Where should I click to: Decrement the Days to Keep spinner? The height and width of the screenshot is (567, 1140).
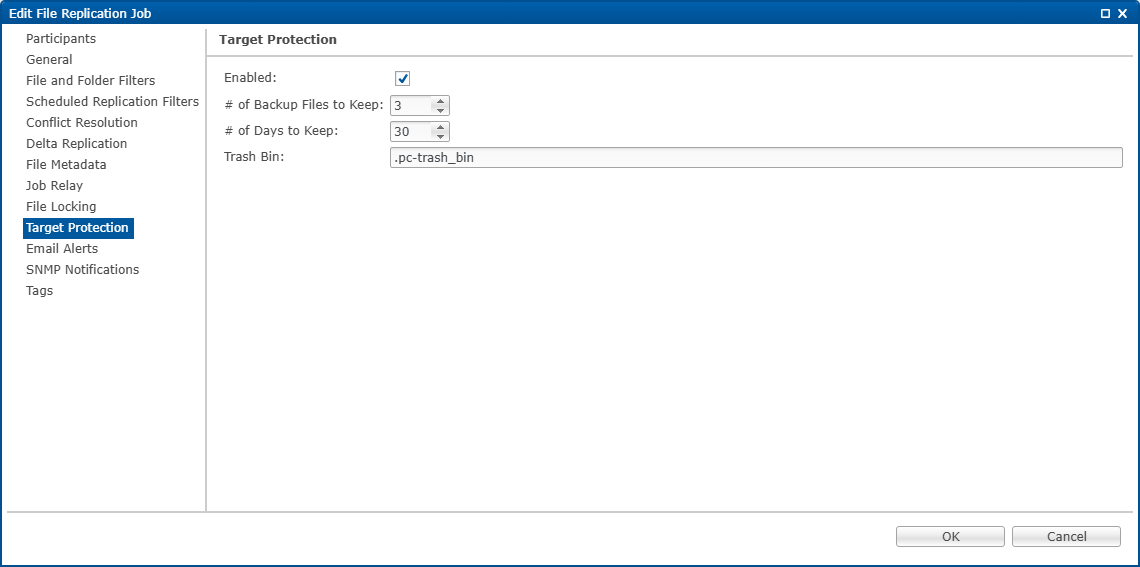tap(440, 136)
